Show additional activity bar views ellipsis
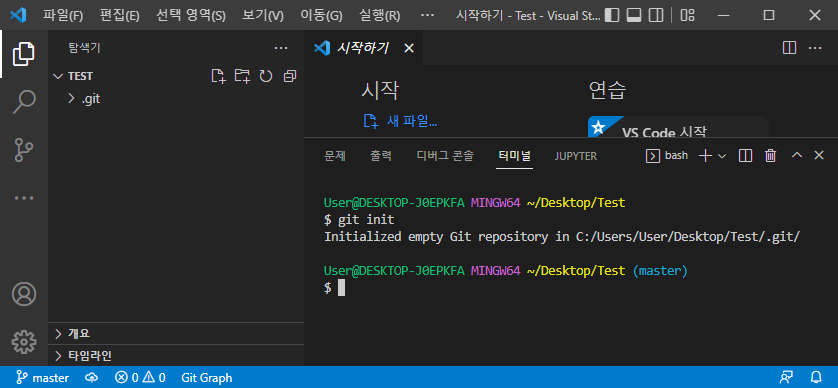This screenshot has width=838, height=388. click(x=24, y=198)
